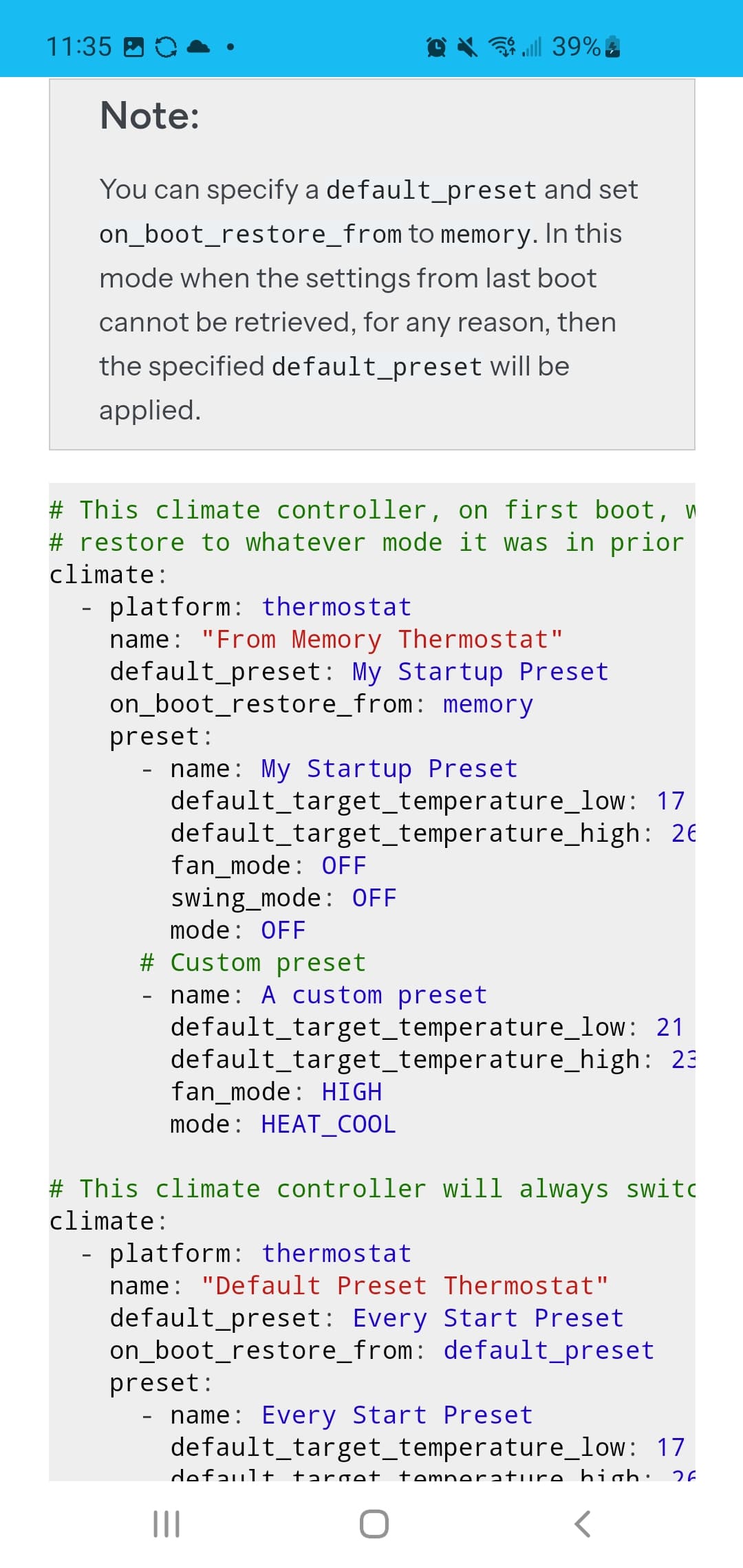This screenshot has width=743, height=1568.
Task: Tap the Wi-Fi signal icon
Action: pos(502,47)
